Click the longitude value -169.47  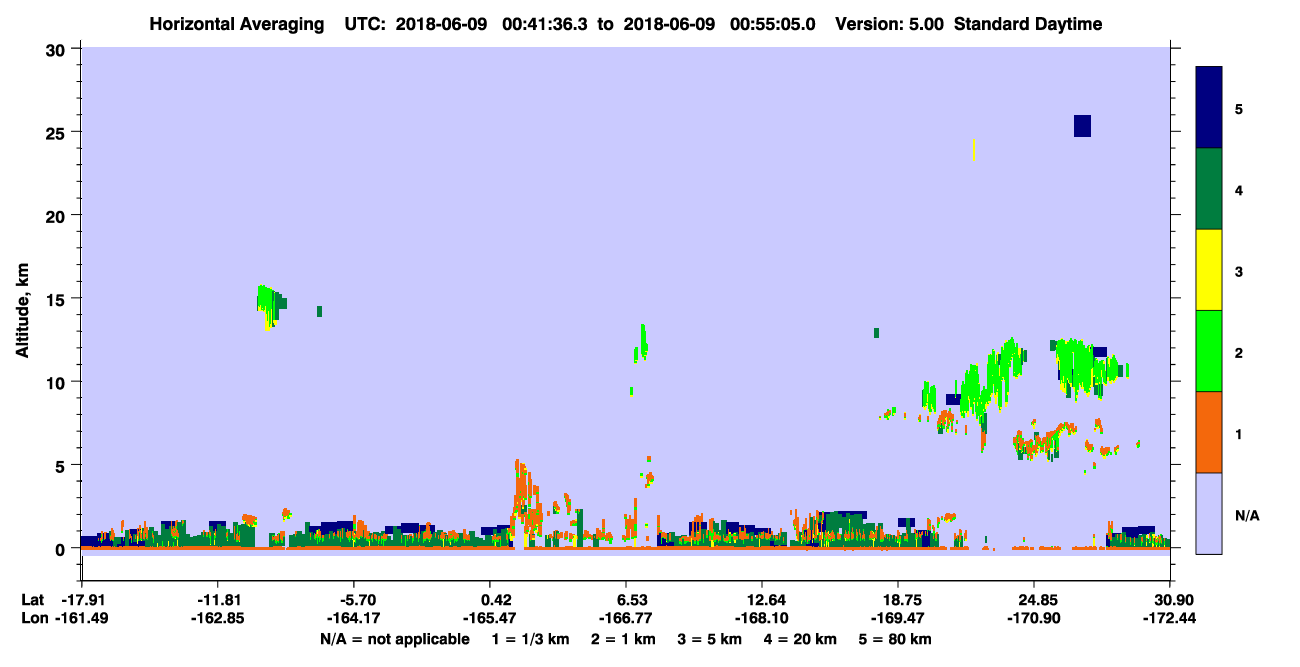coord(898,618)
